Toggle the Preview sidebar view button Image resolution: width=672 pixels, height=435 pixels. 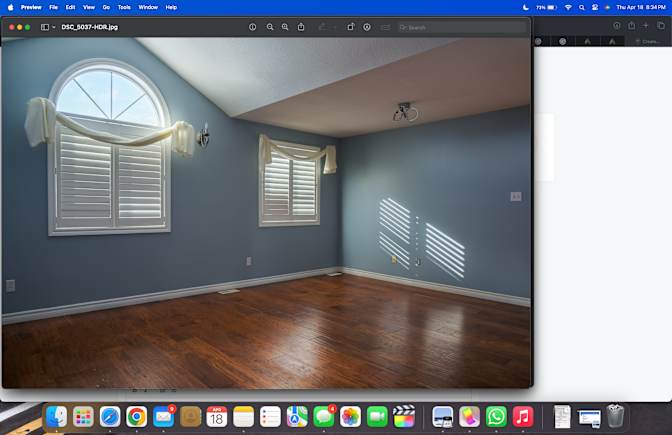[x=45, y=27]
